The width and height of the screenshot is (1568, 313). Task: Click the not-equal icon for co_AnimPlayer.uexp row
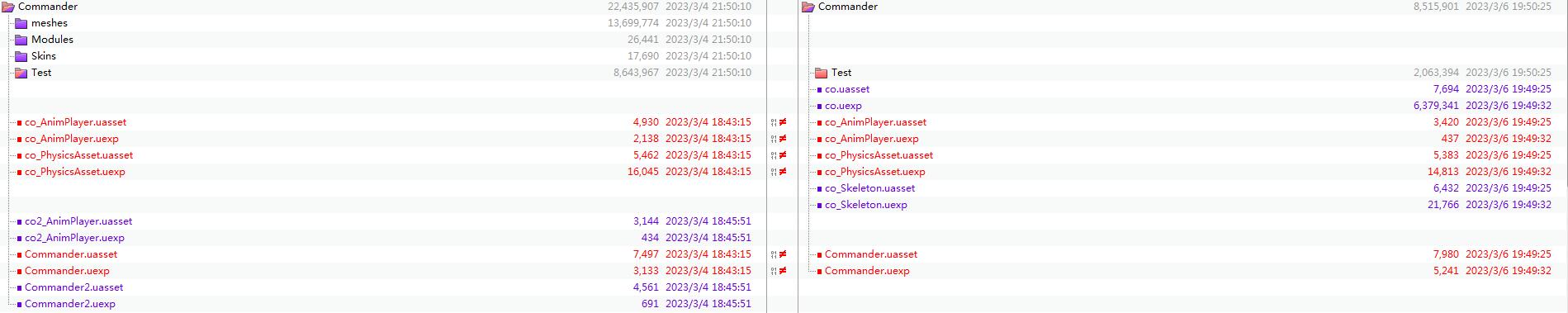pyautogui.click(x=782, y=139)
